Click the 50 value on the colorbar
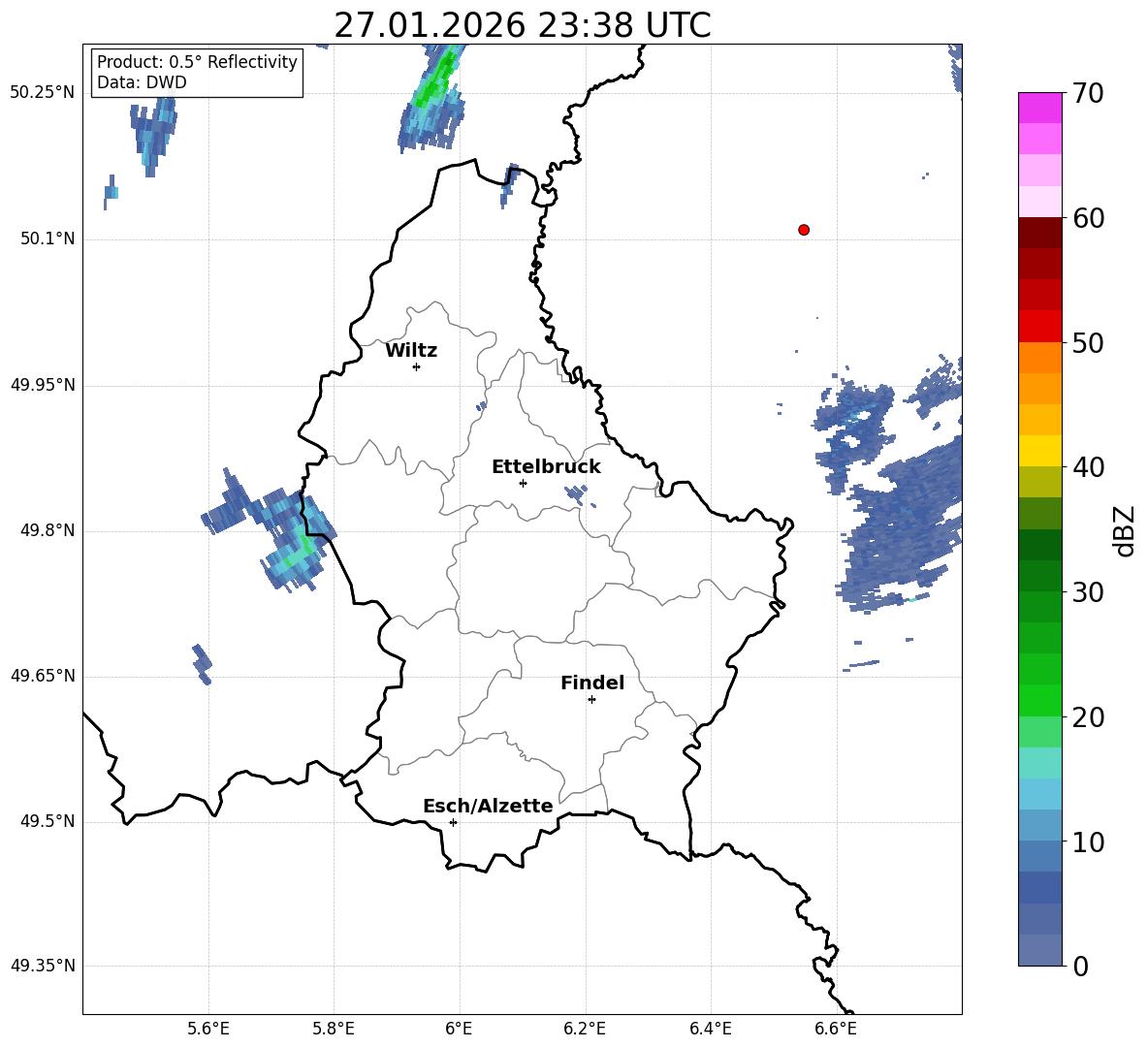This screenshot has width=1148, height=1048. (x=1088, y=343)
